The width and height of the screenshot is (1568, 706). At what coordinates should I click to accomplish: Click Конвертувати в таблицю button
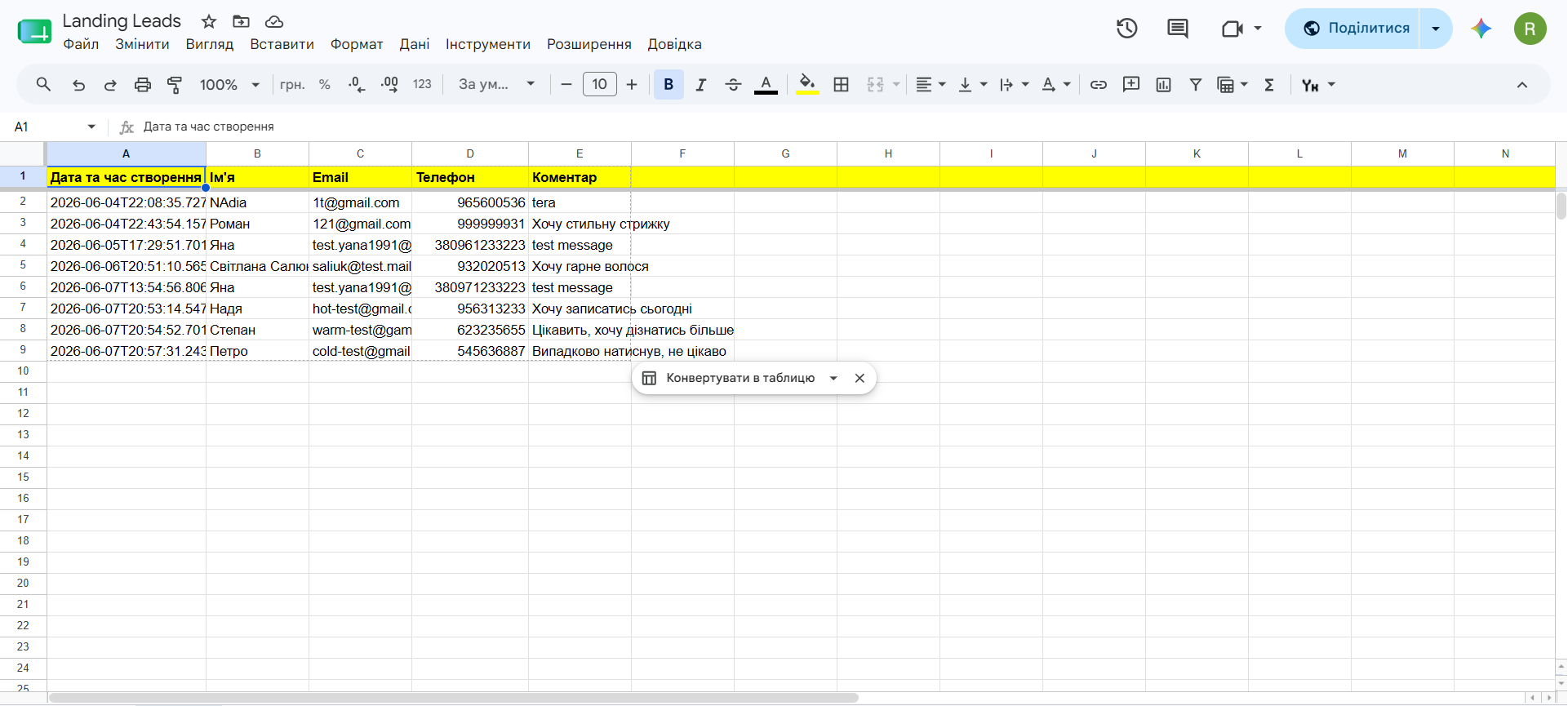point(729,378)
